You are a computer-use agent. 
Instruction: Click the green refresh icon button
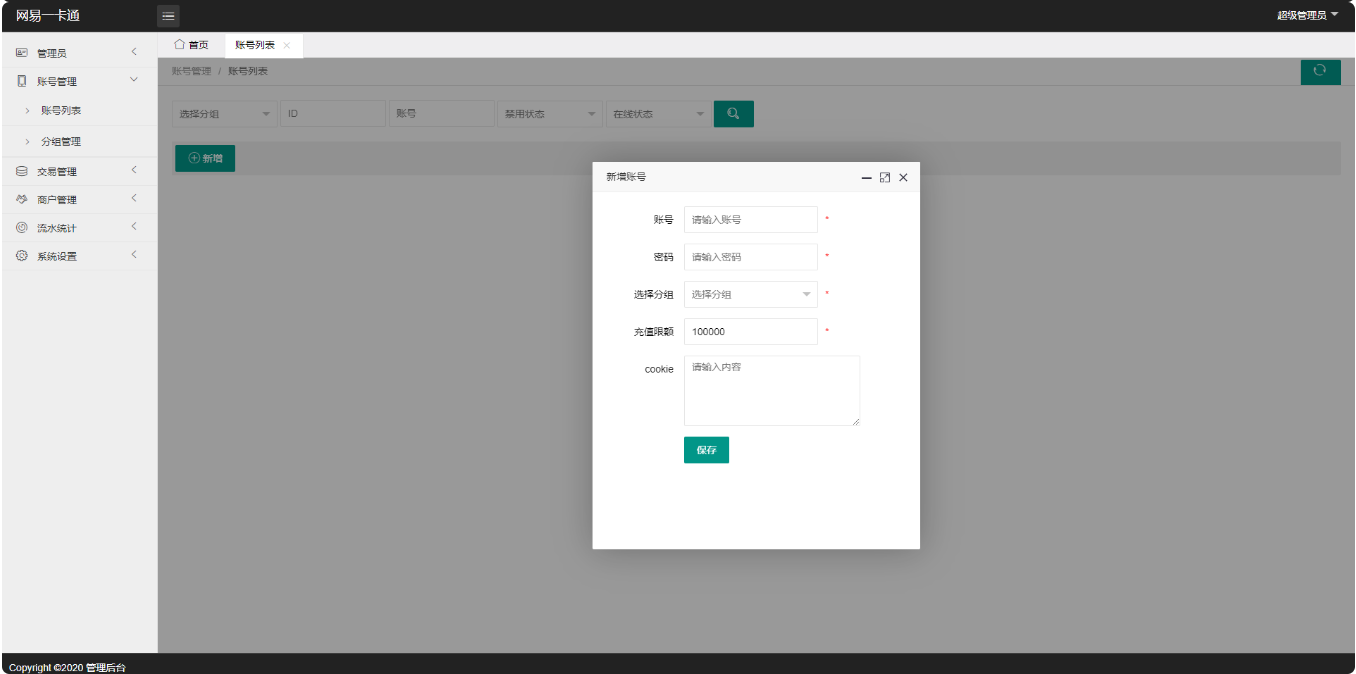(x=1320, y=71)
